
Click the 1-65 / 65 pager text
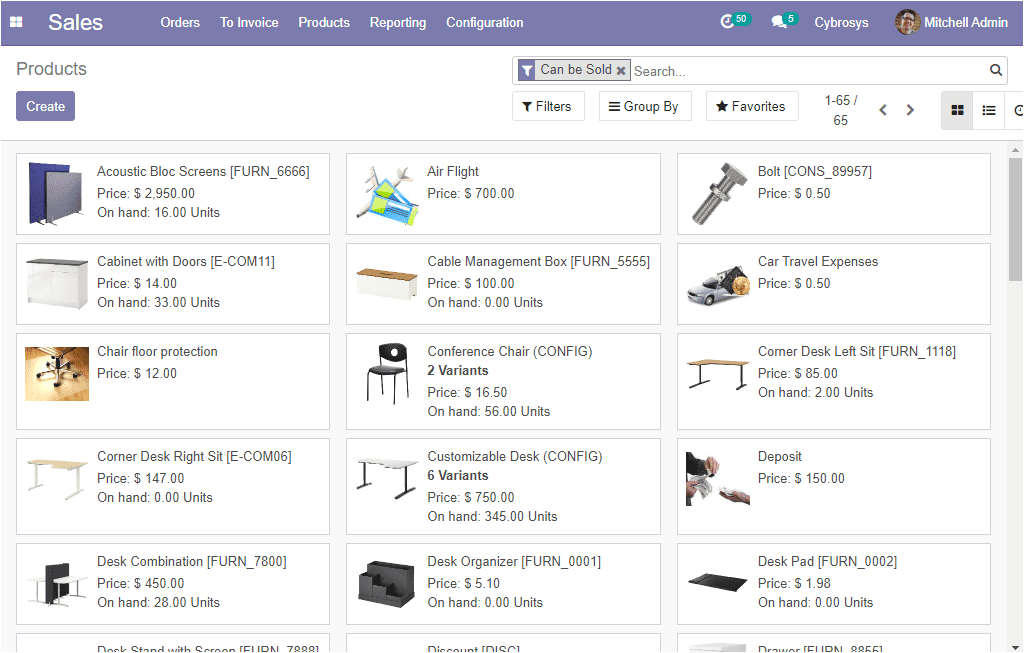pyautogui.click(x=840, y=110)
